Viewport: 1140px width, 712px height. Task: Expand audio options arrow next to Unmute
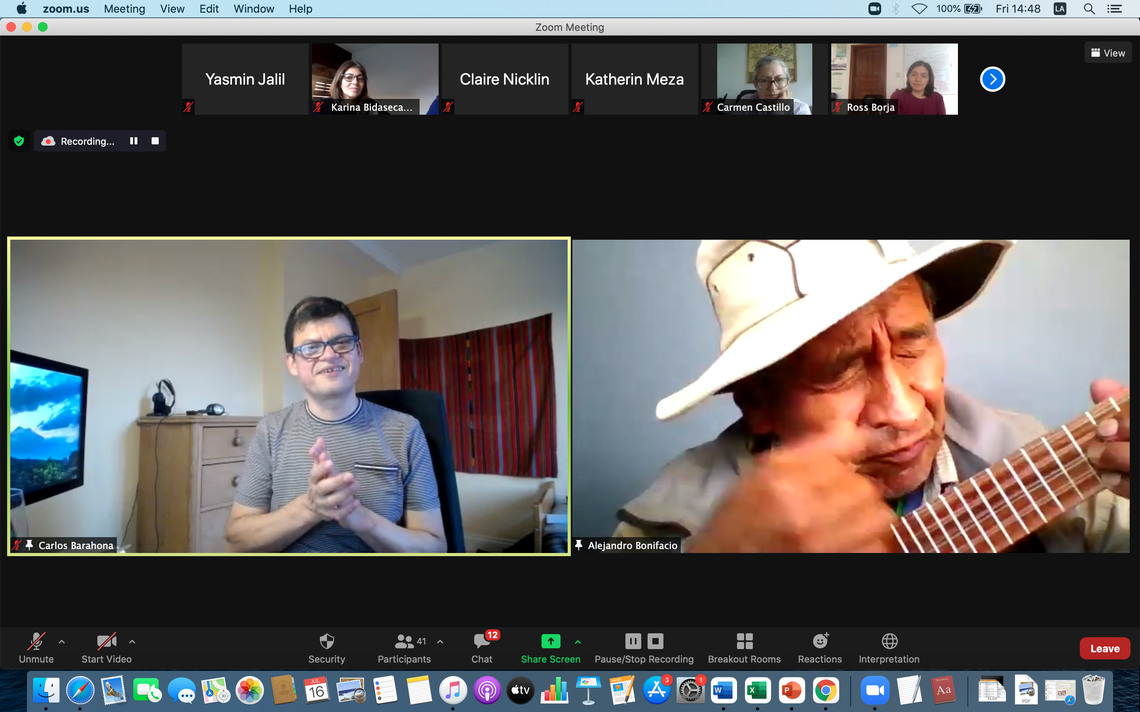tap(62, 642)
